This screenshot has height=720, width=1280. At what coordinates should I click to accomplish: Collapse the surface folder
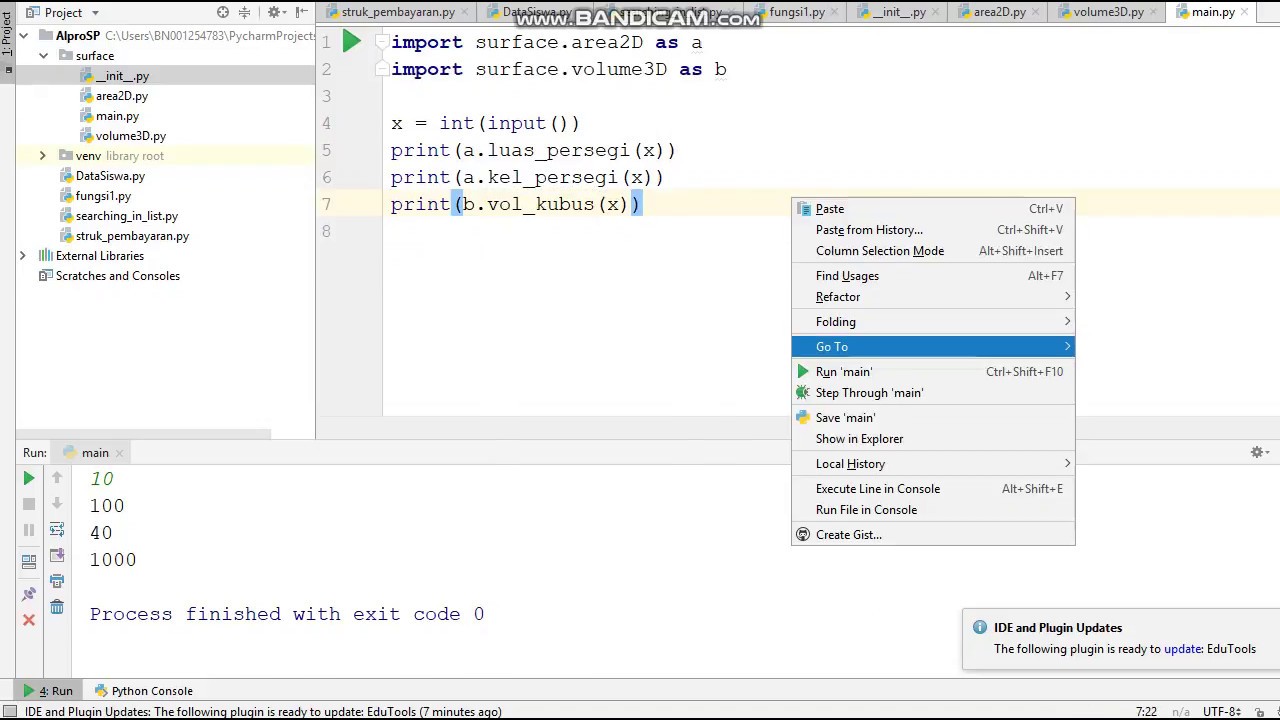tap(43, 56)
